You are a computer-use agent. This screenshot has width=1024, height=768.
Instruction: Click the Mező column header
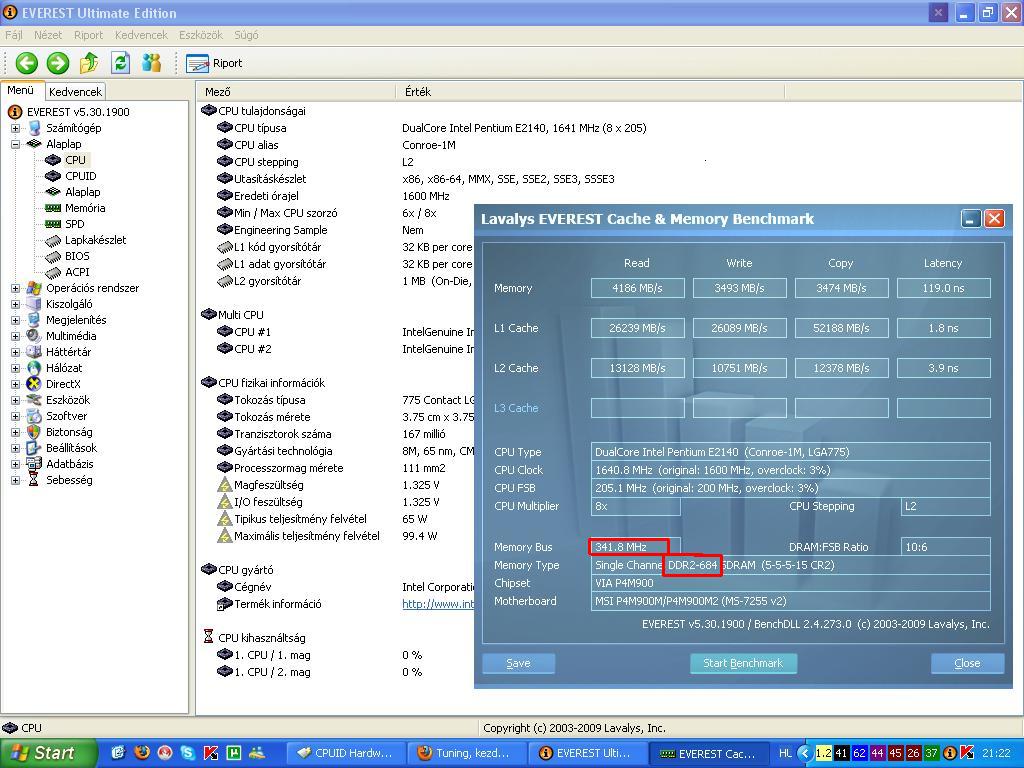297,92
